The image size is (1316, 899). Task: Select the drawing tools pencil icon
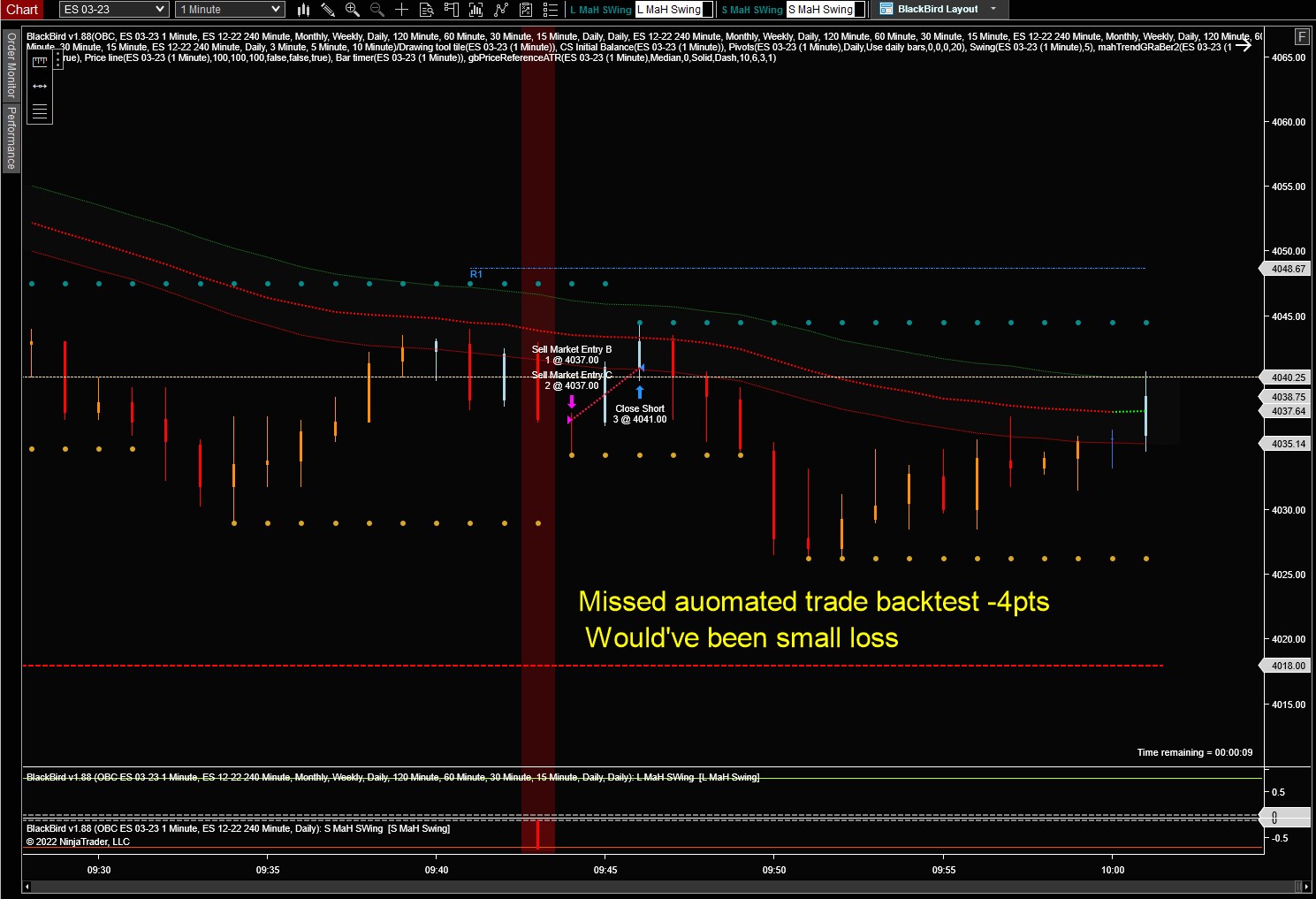328,10
